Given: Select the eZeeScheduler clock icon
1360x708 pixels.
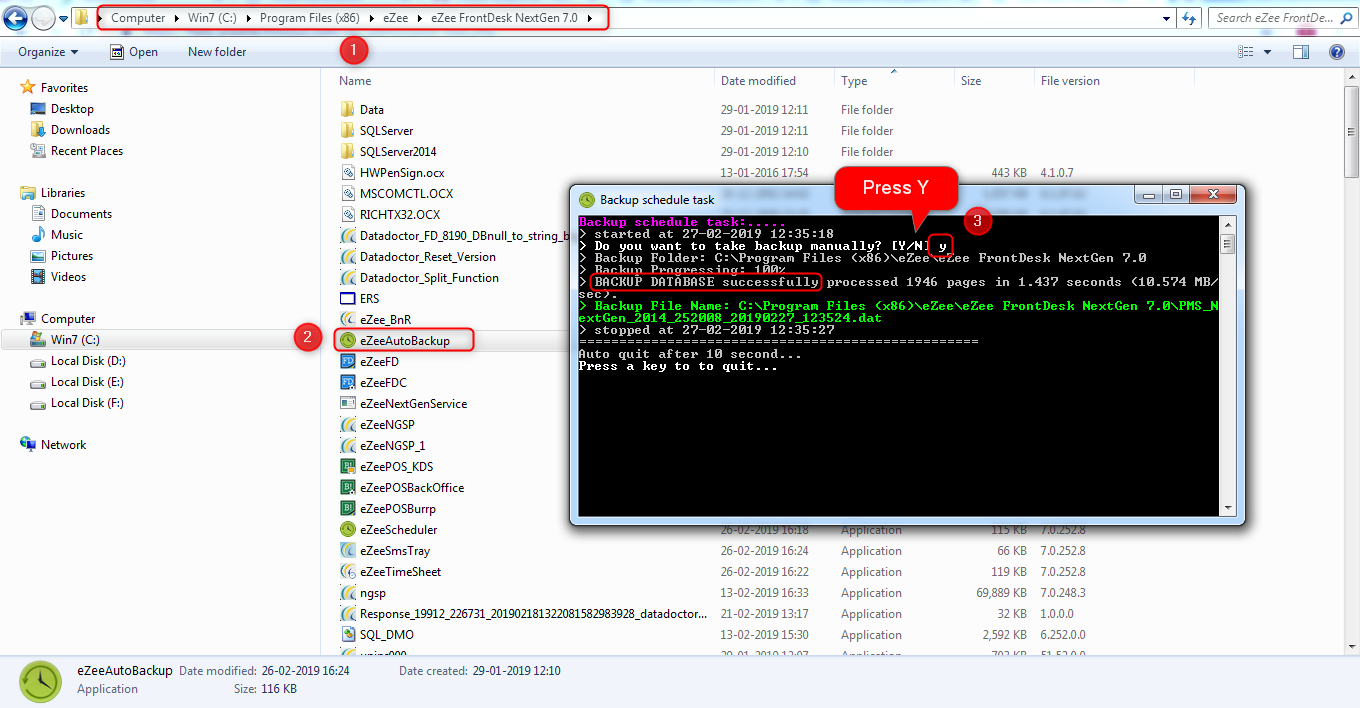Looking at the screenshot, I should pyautogui.click(x=348, y=530).
